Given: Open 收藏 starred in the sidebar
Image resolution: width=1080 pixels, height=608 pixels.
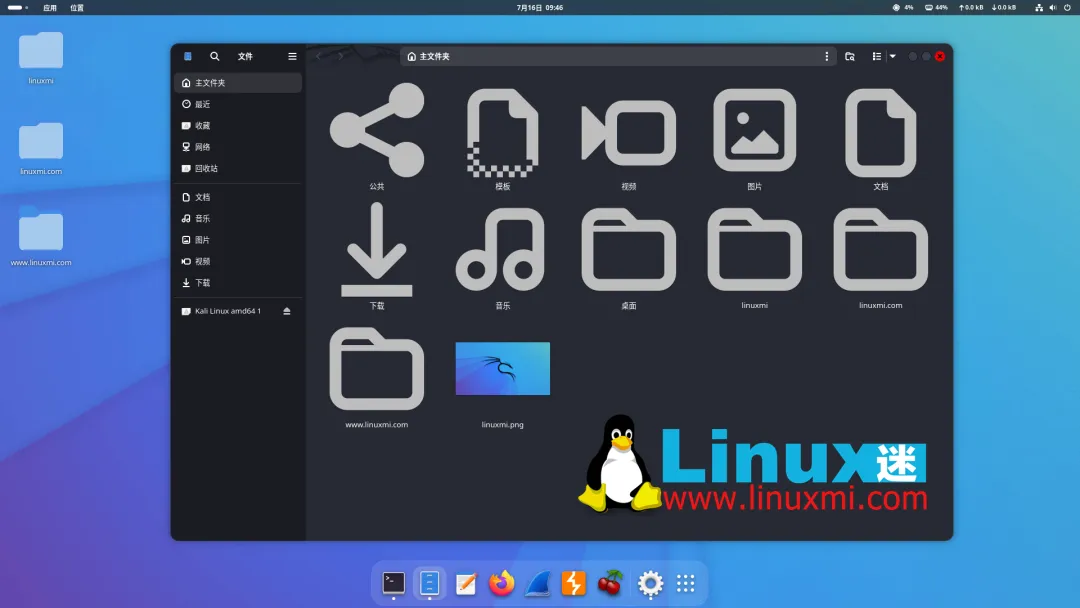Looking at the screenshot, I should point(238,125).
